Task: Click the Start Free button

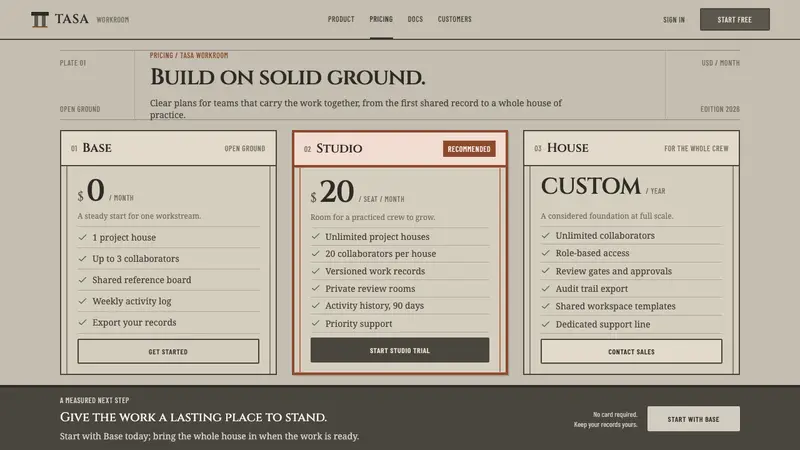Action: [735, 19]
